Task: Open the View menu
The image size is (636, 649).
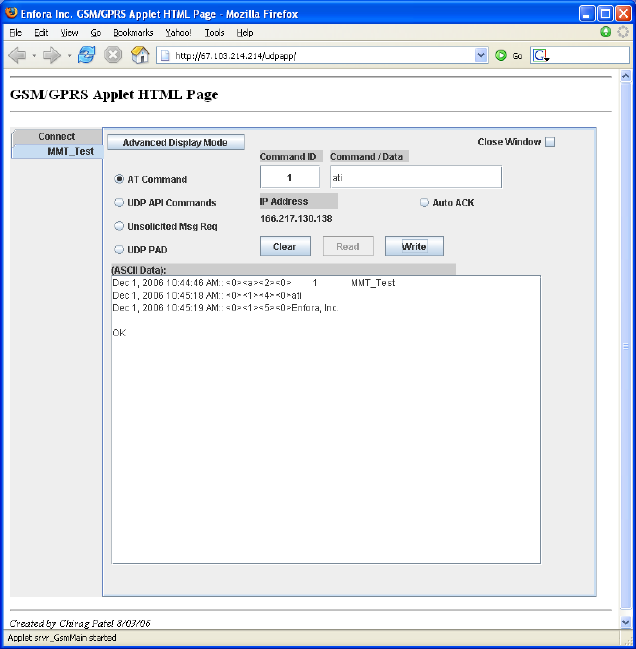Action: click(69, 33)
